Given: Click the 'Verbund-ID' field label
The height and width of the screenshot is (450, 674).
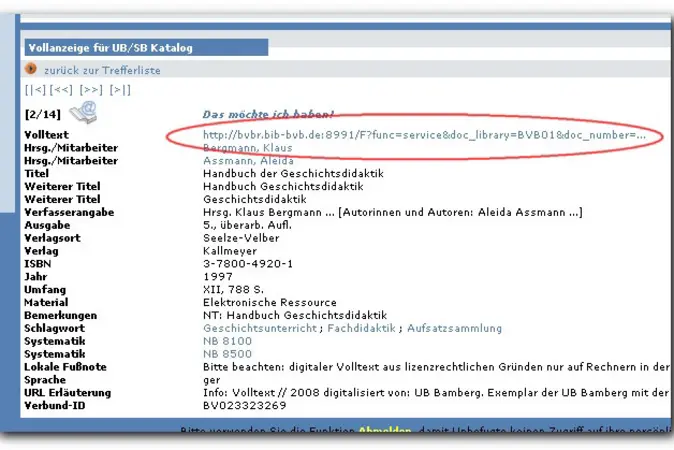Looking at the screenshot, I should (55, 406).
